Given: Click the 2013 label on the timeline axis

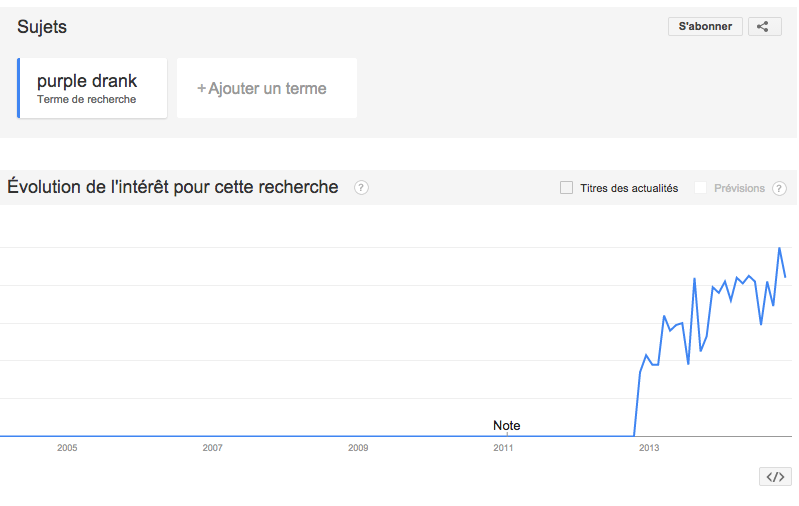Looking at the screenshot, I should (649, 448).
